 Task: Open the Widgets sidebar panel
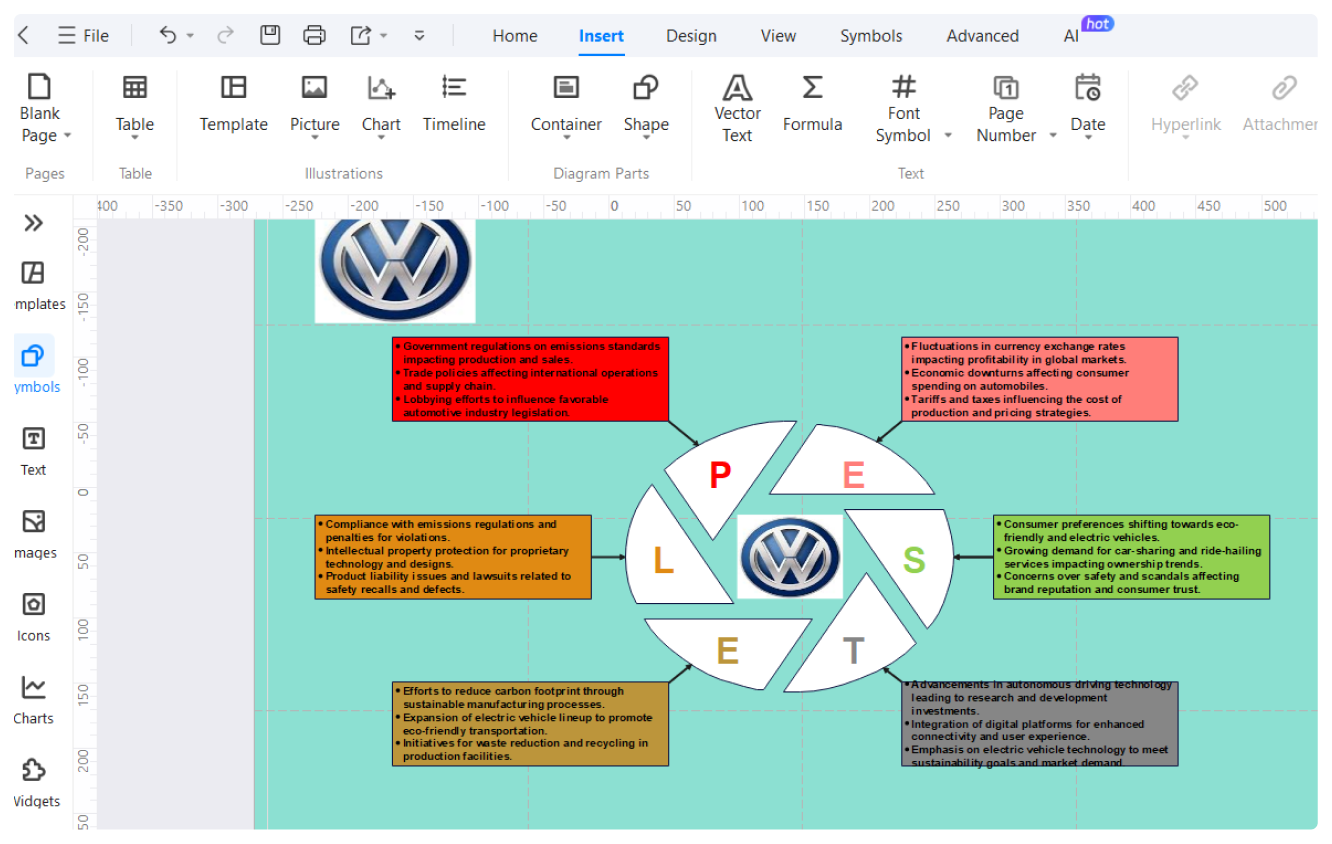point(34,782)
